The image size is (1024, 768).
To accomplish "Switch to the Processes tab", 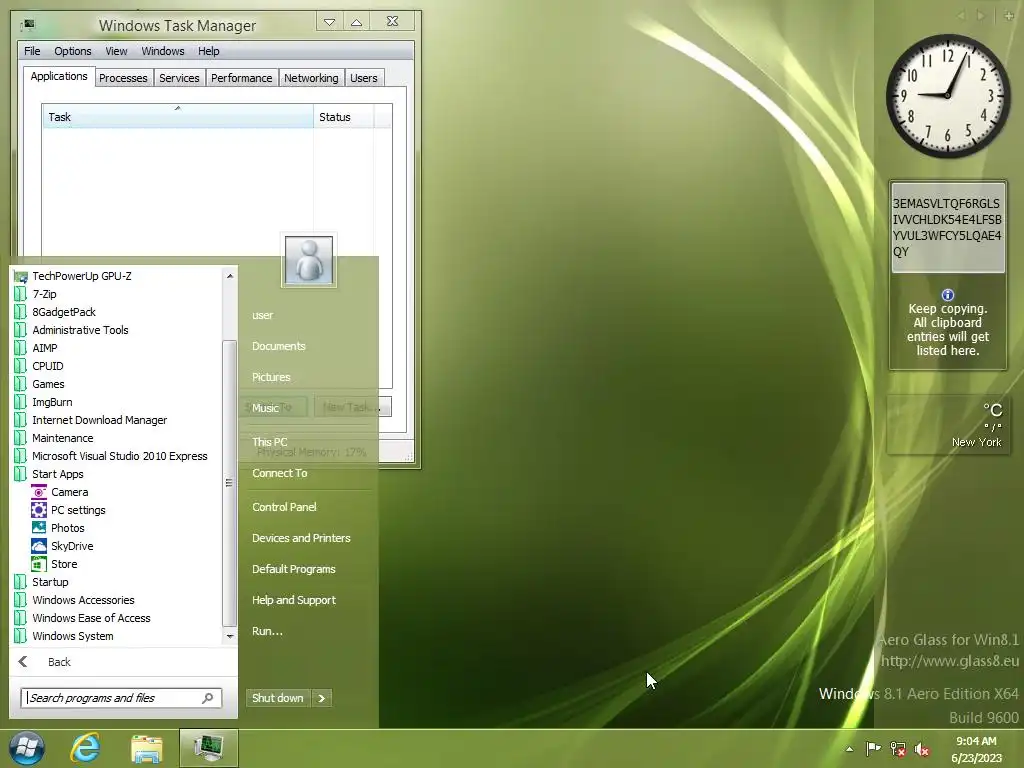I will [x=123, y=78].
